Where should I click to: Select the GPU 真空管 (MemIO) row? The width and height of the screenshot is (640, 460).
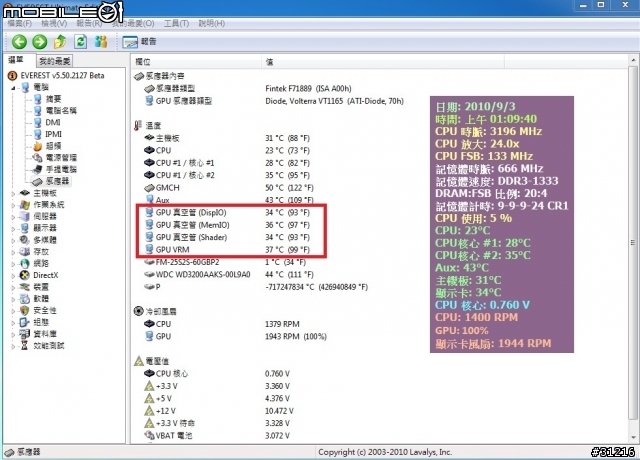[227, 225]
